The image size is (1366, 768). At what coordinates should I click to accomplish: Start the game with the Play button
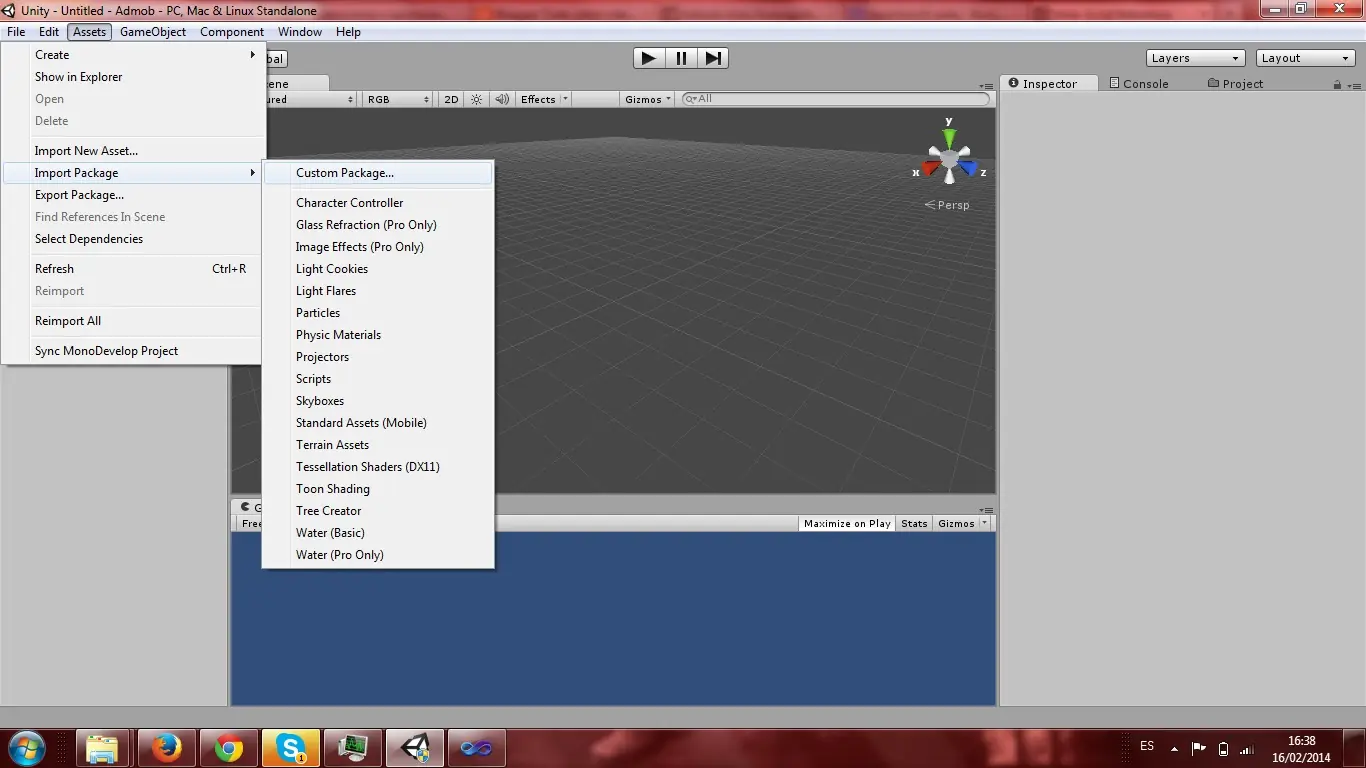[649, 58]
